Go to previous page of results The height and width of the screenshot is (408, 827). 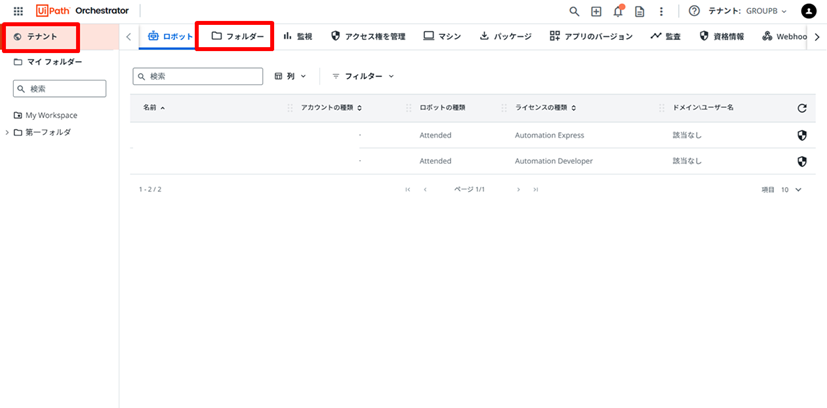[x=425, y=189]
